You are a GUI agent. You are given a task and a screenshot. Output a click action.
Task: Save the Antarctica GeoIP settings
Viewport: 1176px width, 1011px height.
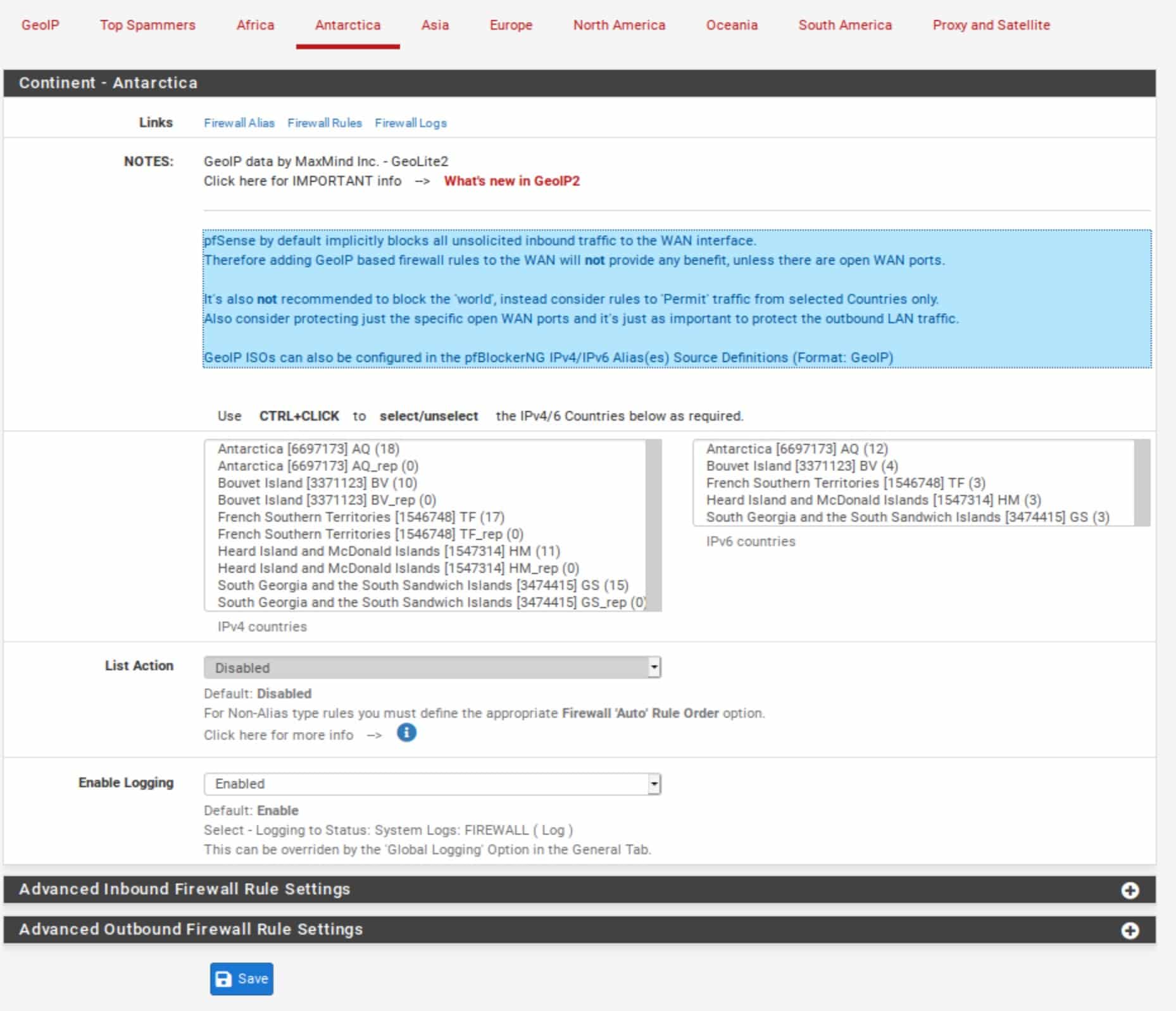click(x=242, y=979)
